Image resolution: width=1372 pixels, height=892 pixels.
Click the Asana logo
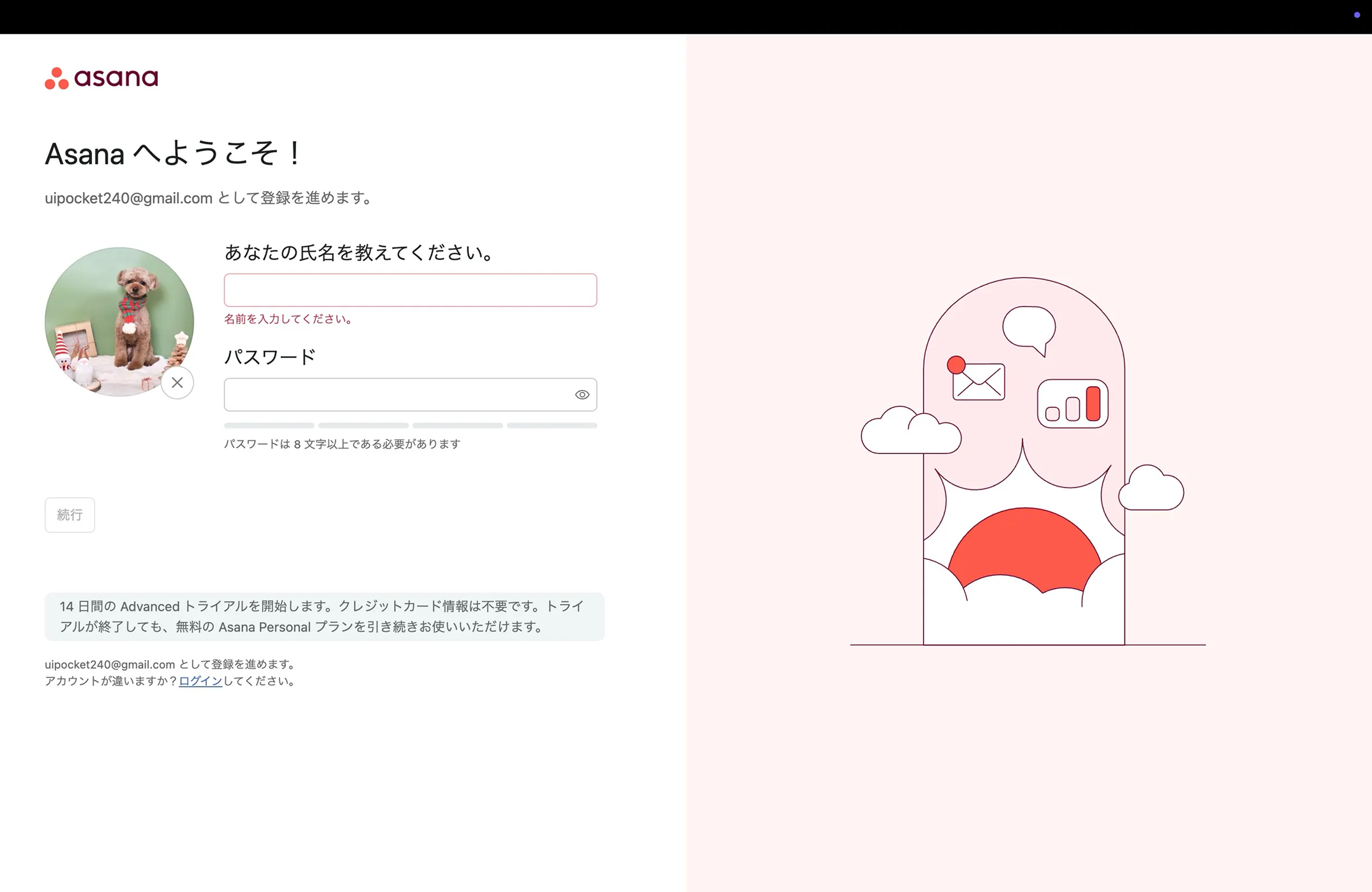(102, 78)
